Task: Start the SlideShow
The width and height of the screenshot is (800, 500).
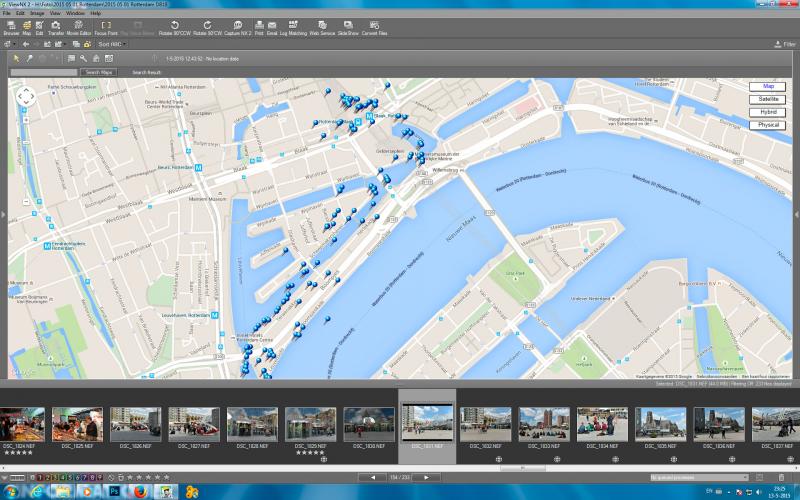Action: coord(348,28)
